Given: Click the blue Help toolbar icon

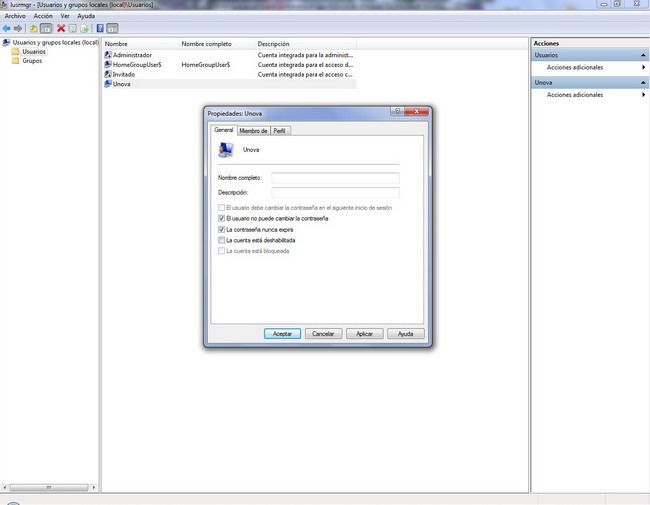Looking at the screenshot, I should [x=100, y=28].
